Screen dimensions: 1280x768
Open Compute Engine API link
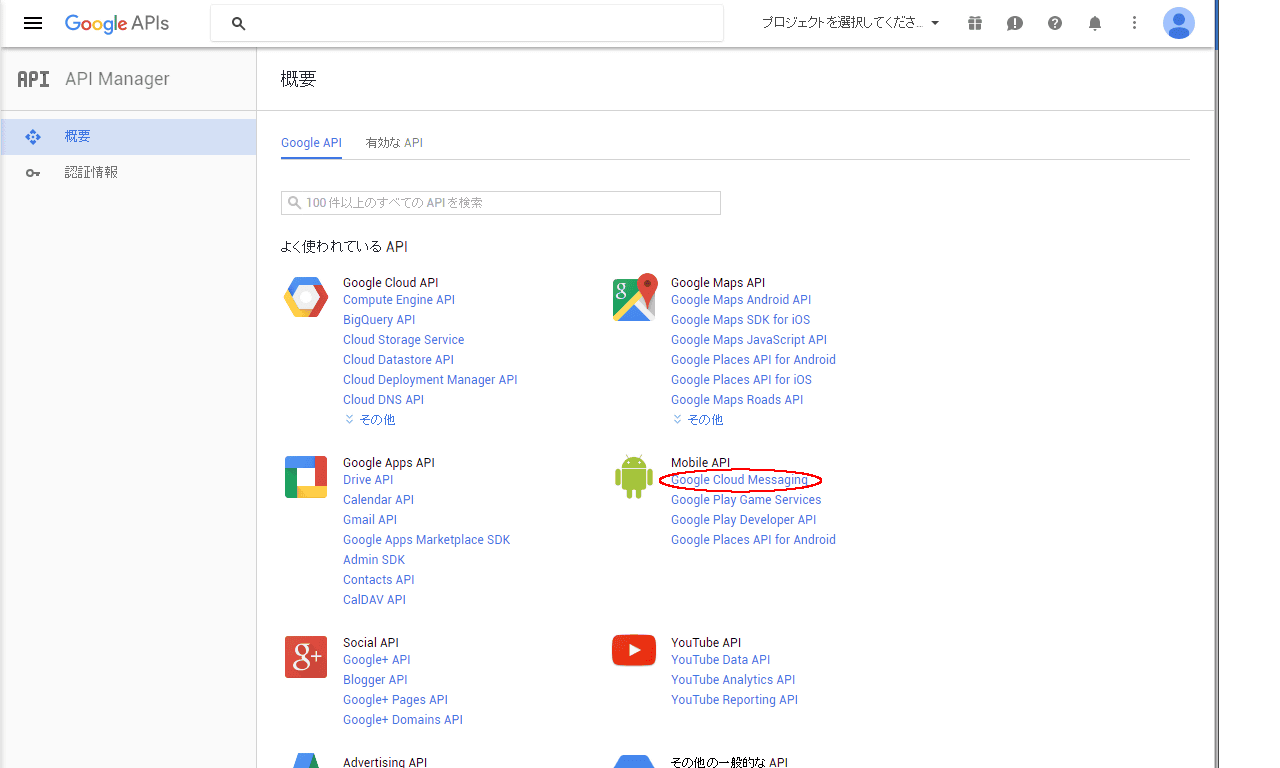coord(399,300)
